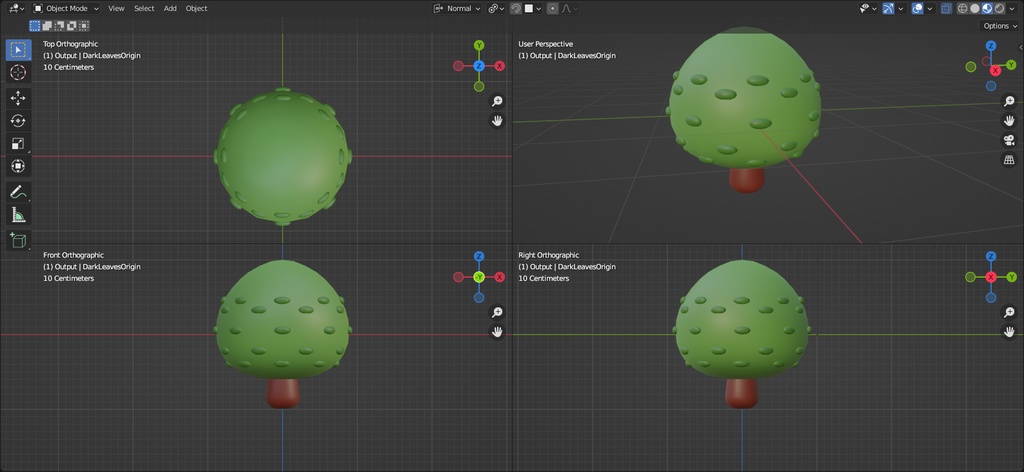This screenshot has width=1024, height=472.
Task: Open Normal transform orientation dropdown
Action: tap(457, 8)
